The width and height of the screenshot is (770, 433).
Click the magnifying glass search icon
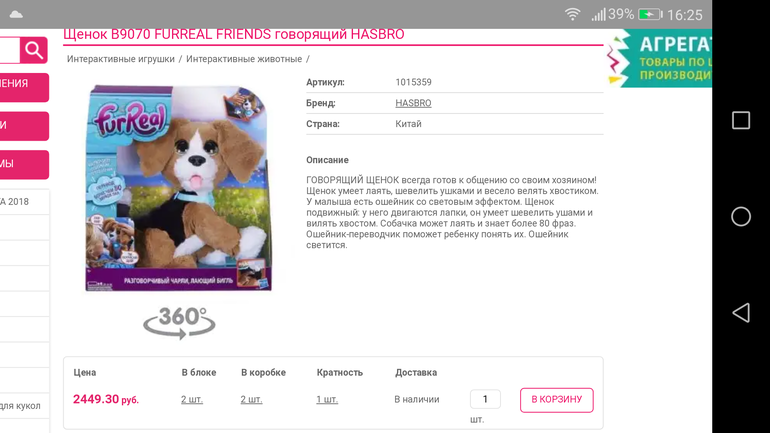pyautogui.click(x=34, y=50)
